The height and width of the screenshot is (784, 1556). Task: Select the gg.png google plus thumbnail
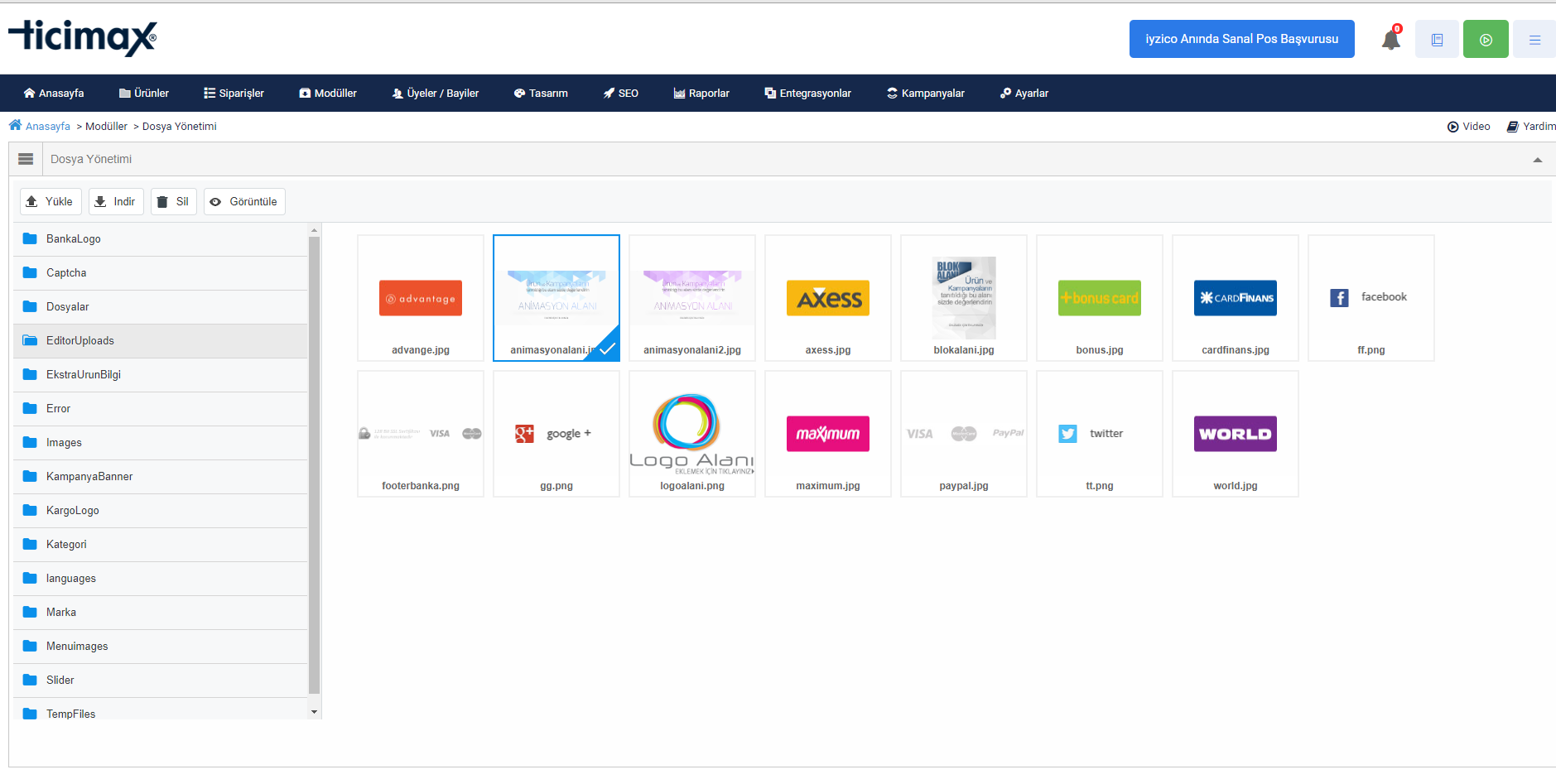(x=556, y=434)
